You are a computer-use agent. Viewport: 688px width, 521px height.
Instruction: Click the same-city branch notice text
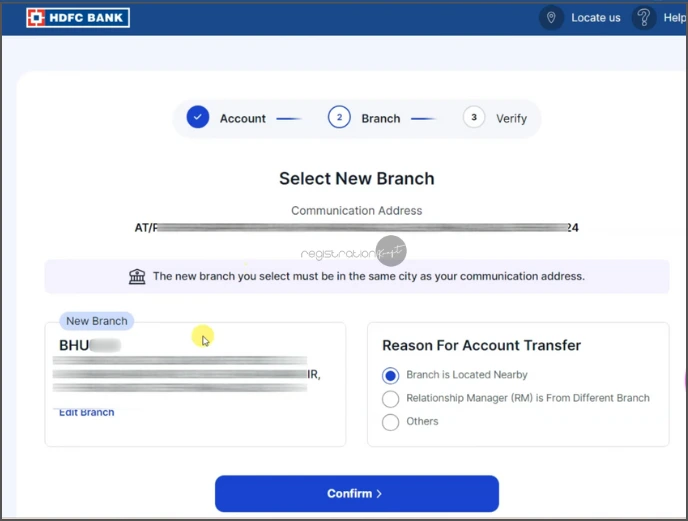(x=369, y=276)
